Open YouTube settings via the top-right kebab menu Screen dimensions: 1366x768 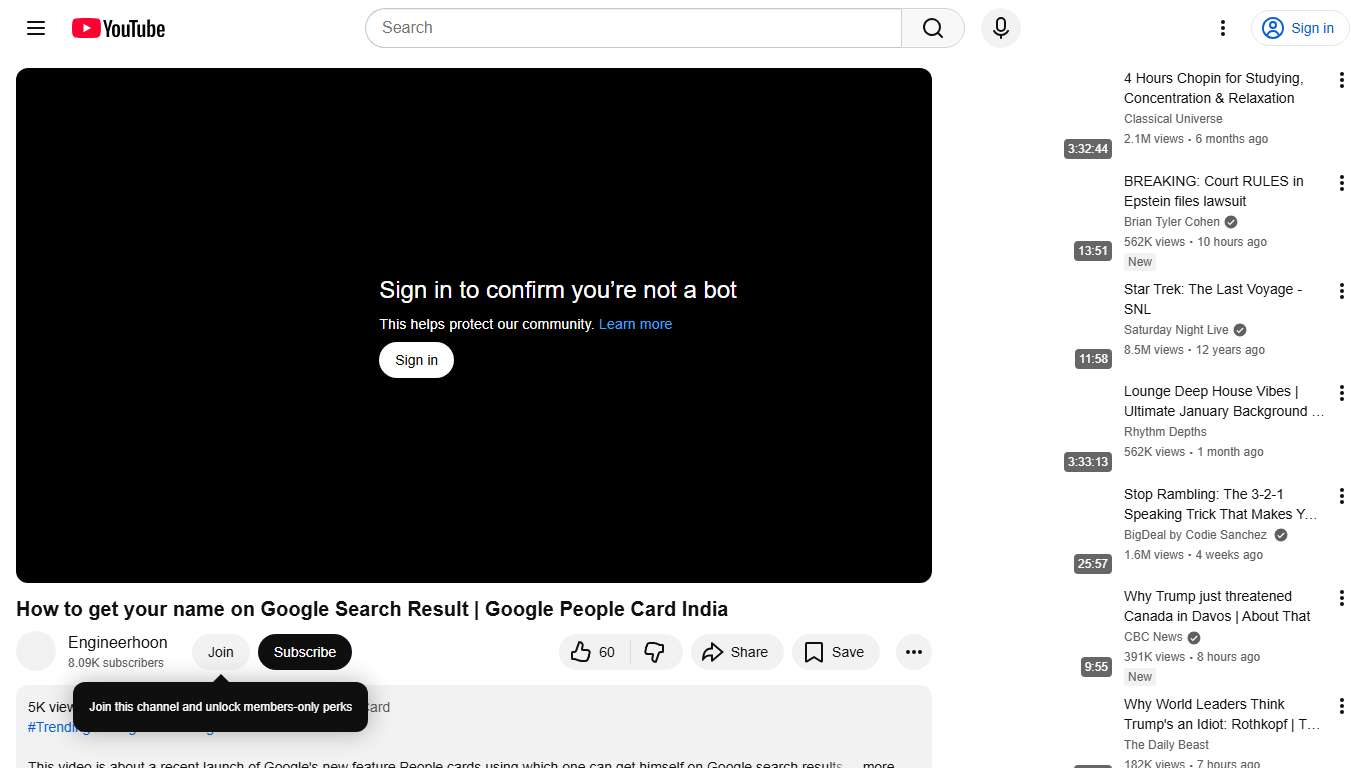pos(1222,28)
